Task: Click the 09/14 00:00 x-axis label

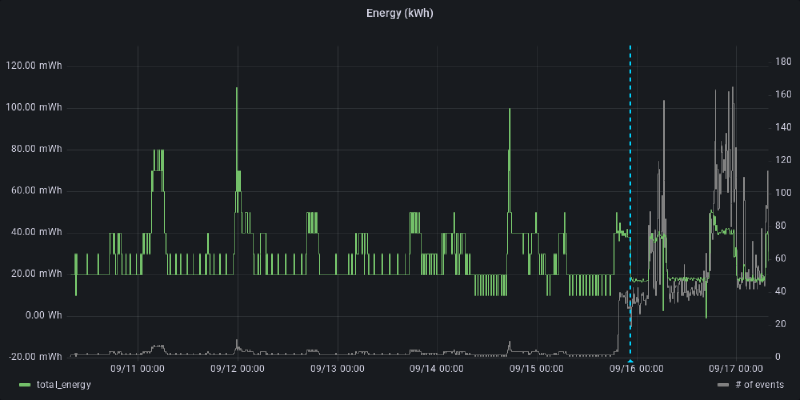Action: click(x=437, y=368)
